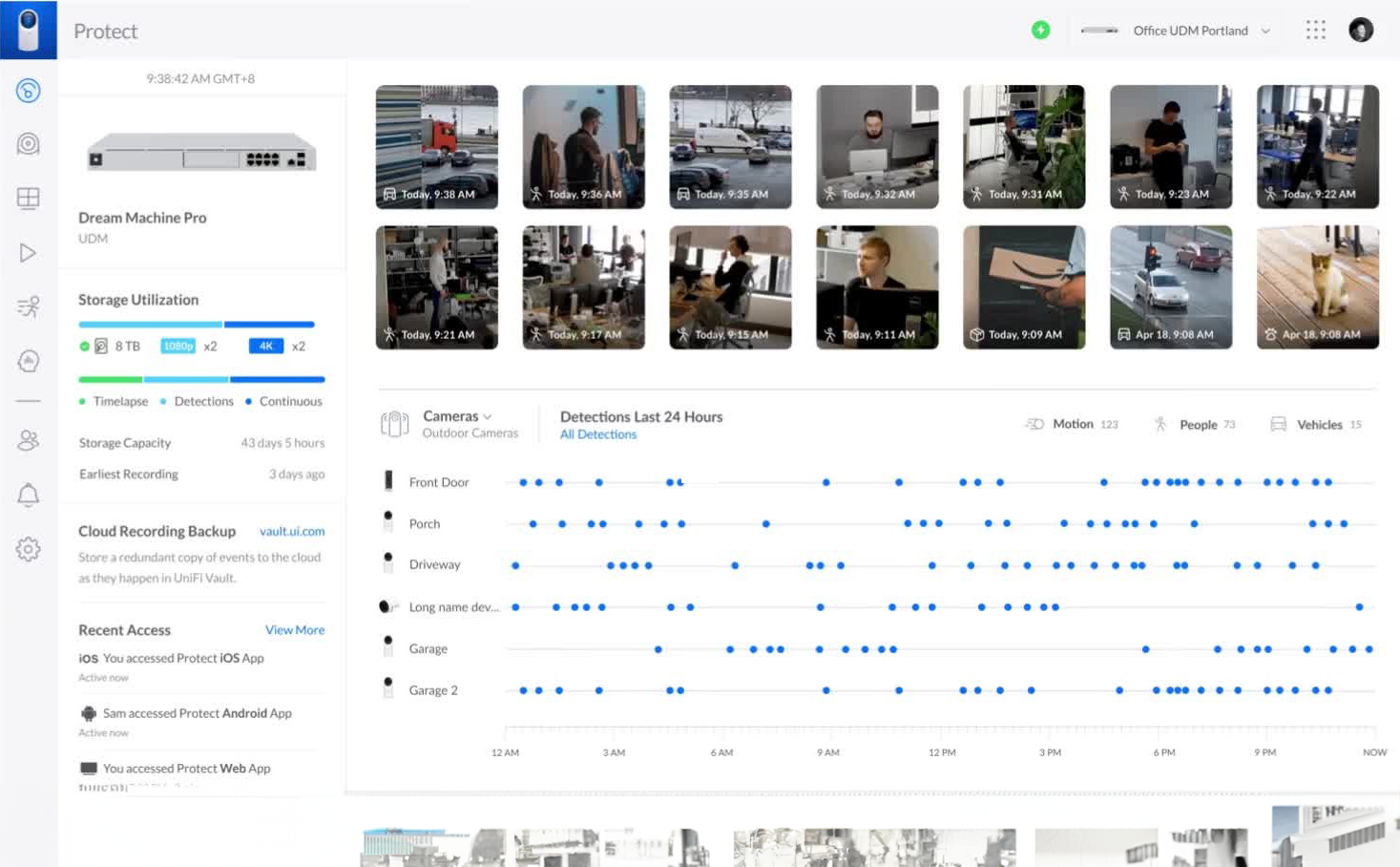The height and width of the screenshot is (867, 1400).
Task: Toggle the People detections filter
Action: tap(1195, 424)
